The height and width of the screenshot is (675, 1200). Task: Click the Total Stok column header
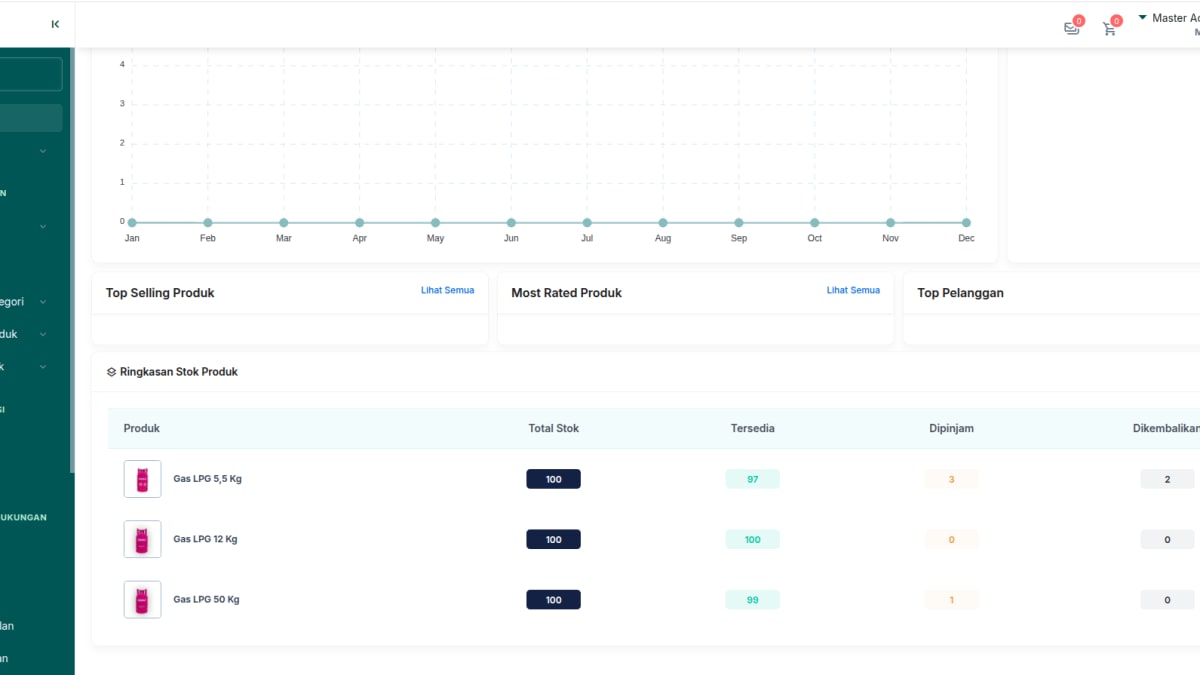[x=553, y=428]
